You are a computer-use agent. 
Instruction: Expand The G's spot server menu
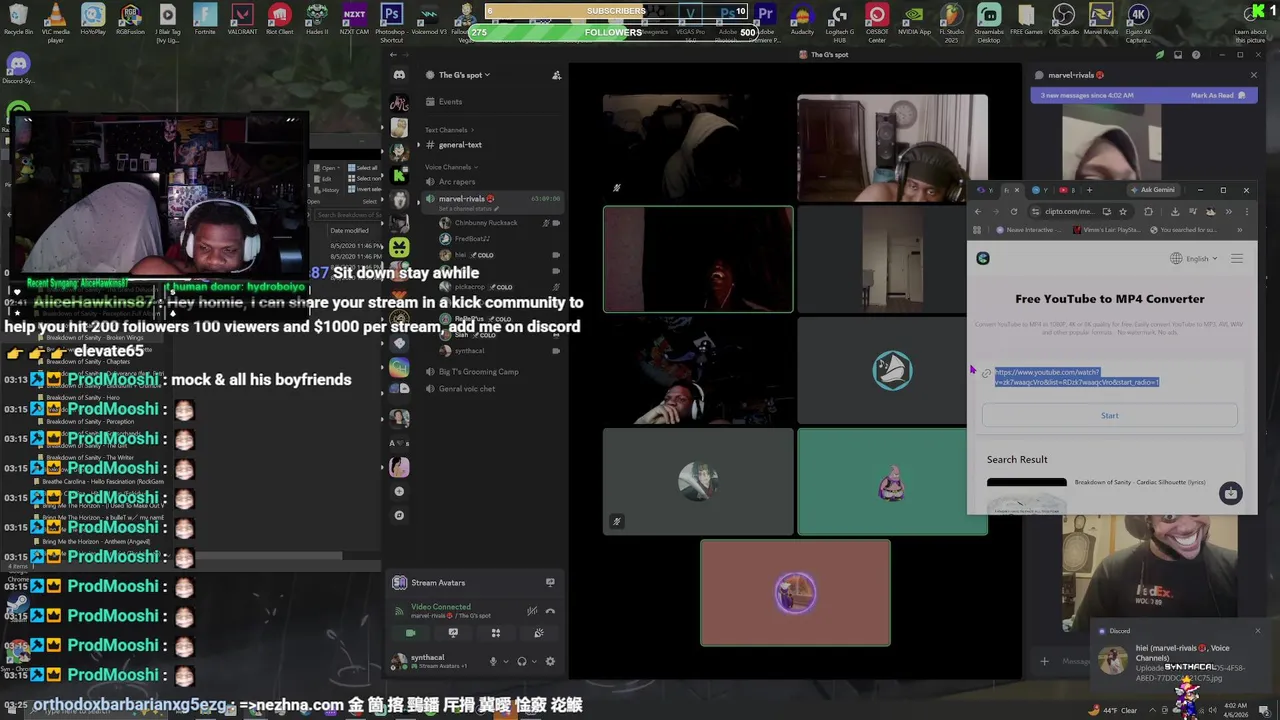464,75
